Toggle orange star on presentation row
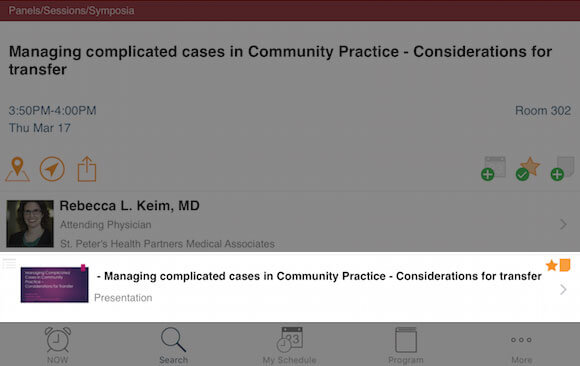580x366 pixels. [x=552, y=265]
